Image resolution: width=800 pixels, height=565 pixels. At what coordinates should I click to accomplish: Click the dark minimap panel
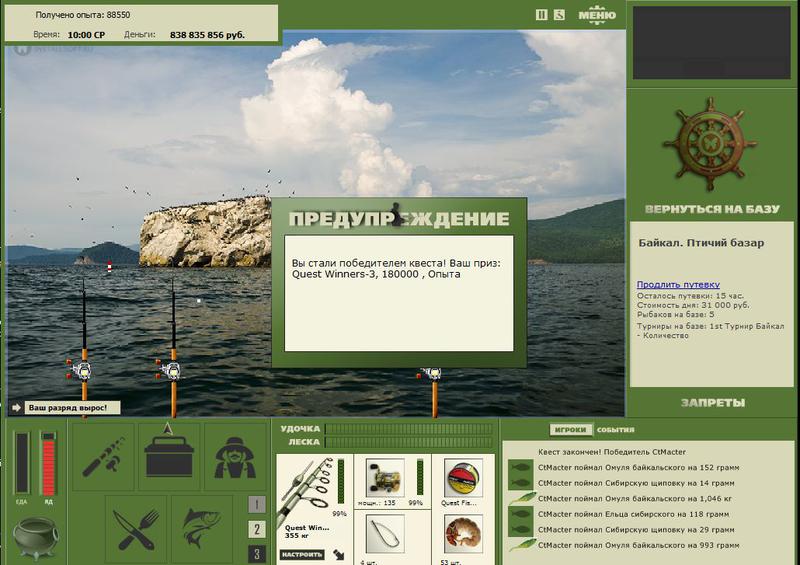(712, 43)
